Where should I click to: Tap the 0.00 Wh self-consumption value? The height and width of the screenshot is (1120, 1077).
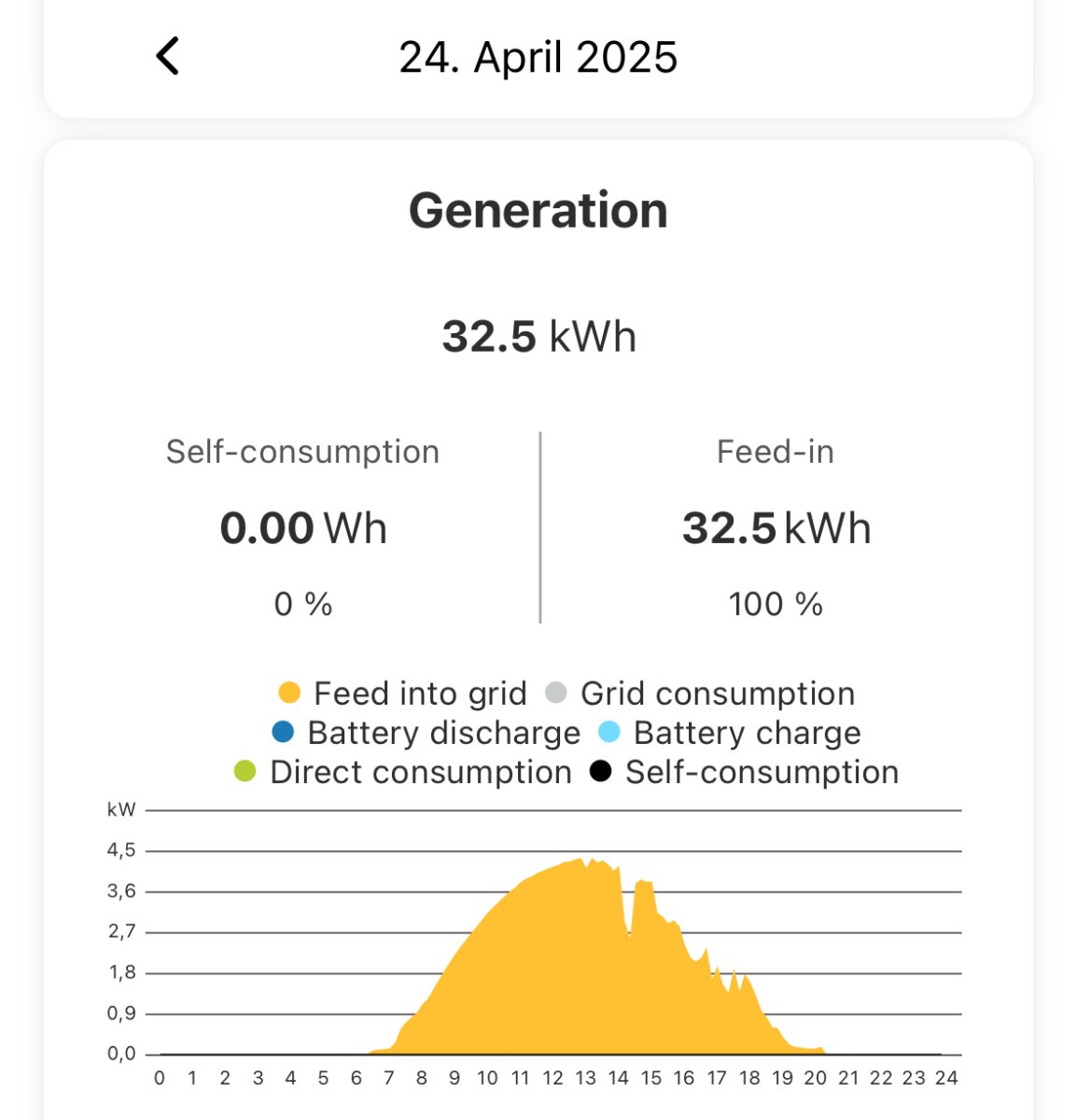[303, 528]
